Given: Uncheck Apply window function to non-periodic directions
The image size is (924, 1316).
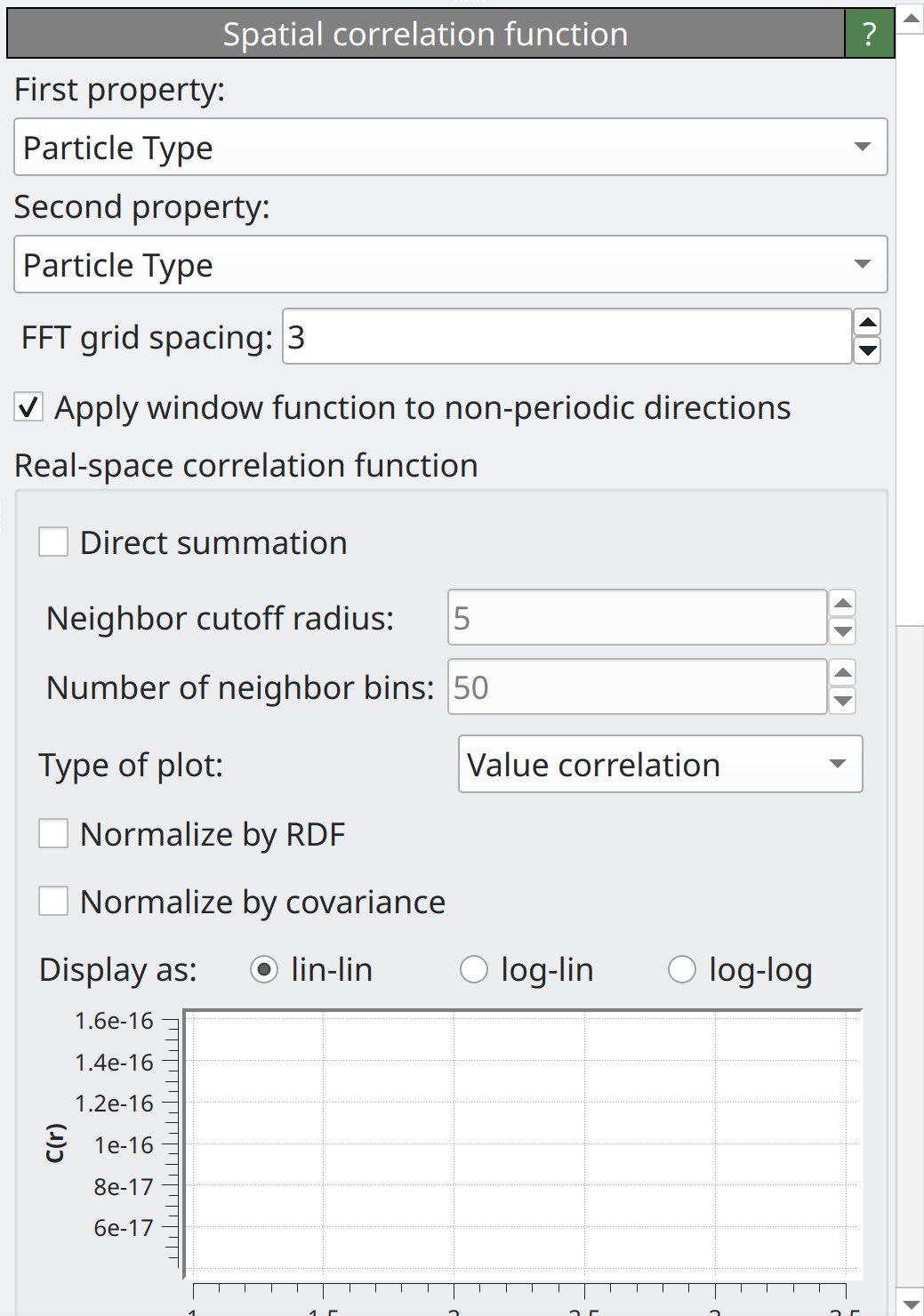Looking at the screenshot, I should 29,408.
